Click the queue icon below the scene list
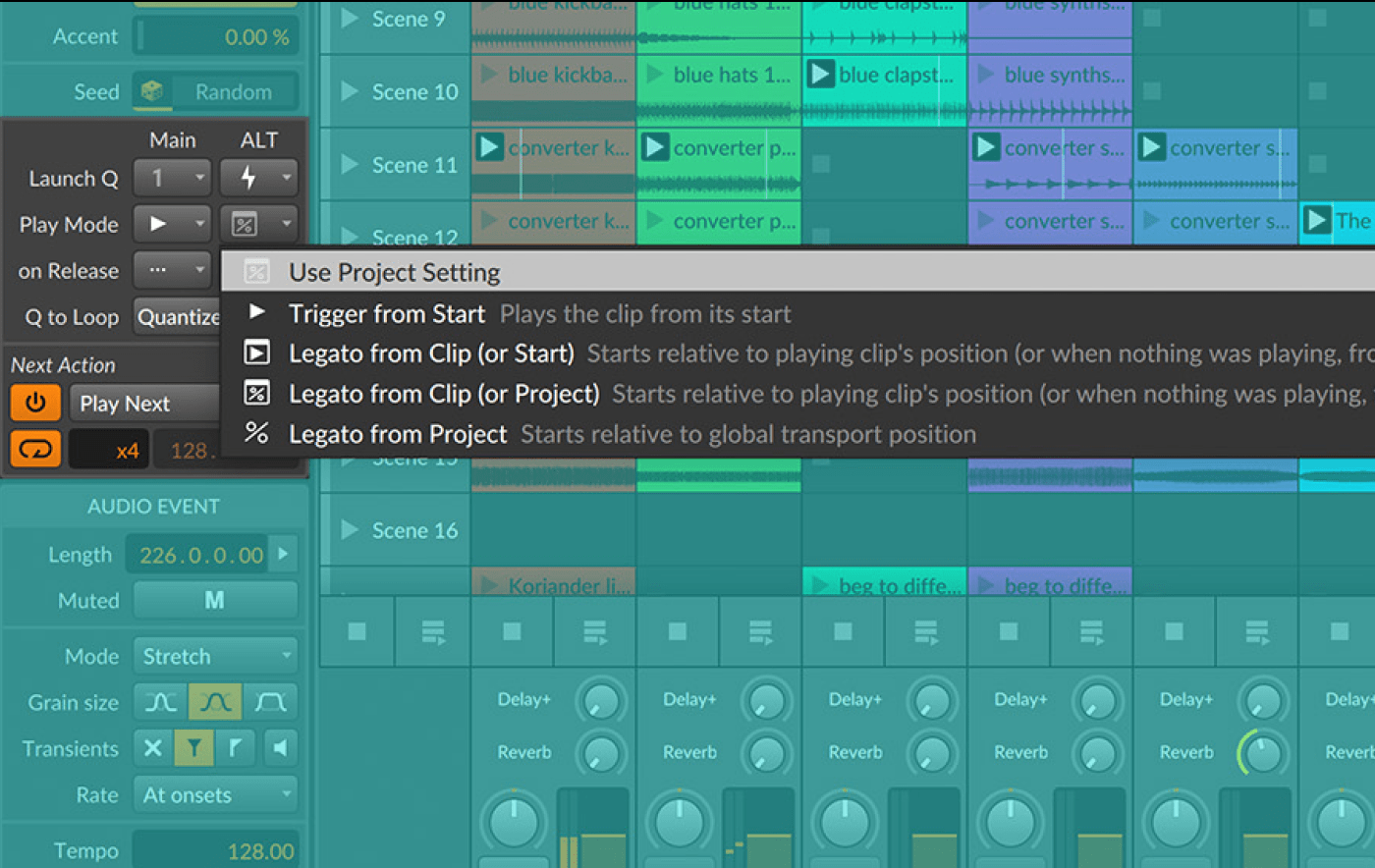This screenshot has width=1375, height=868. point(433,631)
